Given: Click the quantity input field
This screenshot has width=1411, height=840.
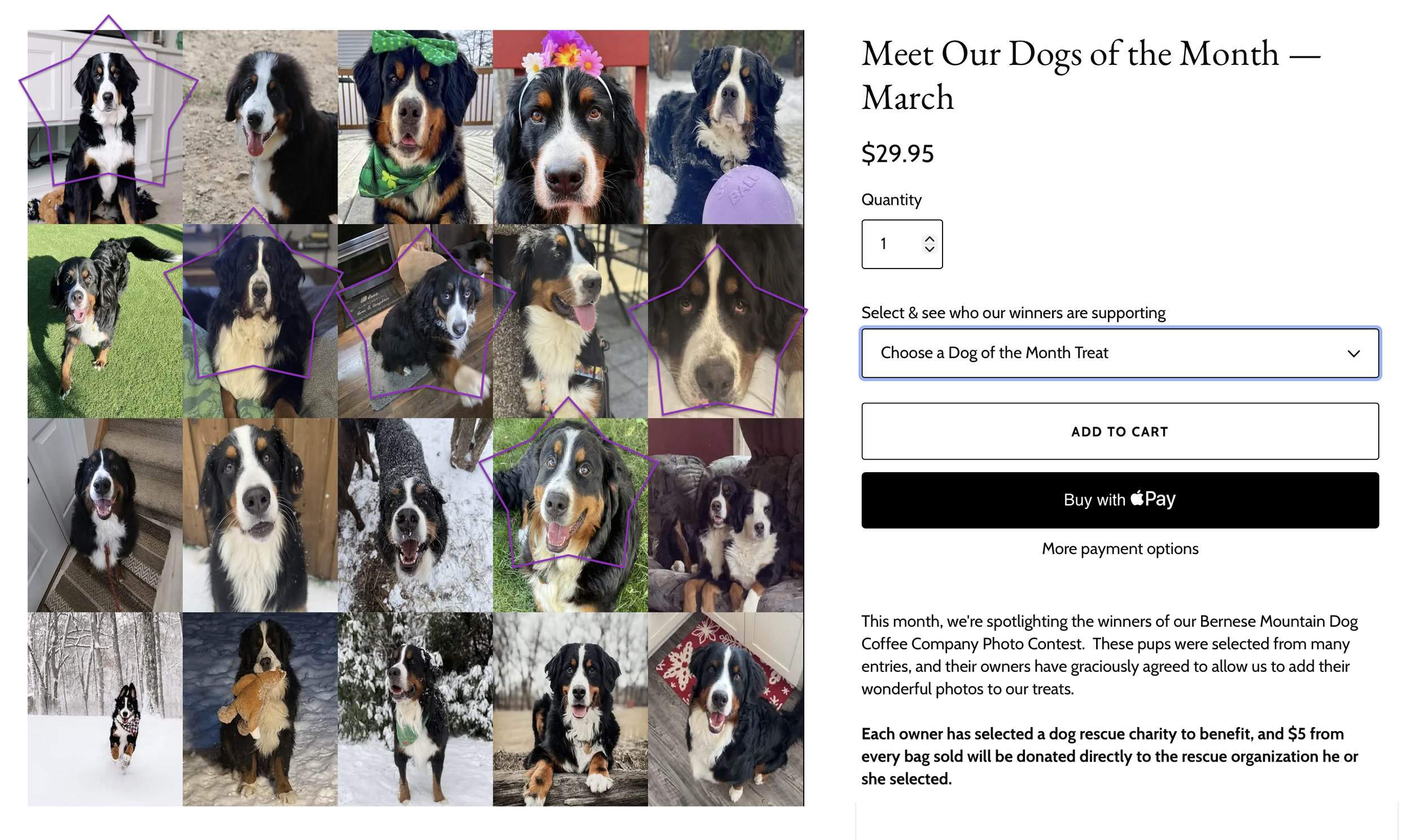Looking at the screenshot, I should point(902,244).
